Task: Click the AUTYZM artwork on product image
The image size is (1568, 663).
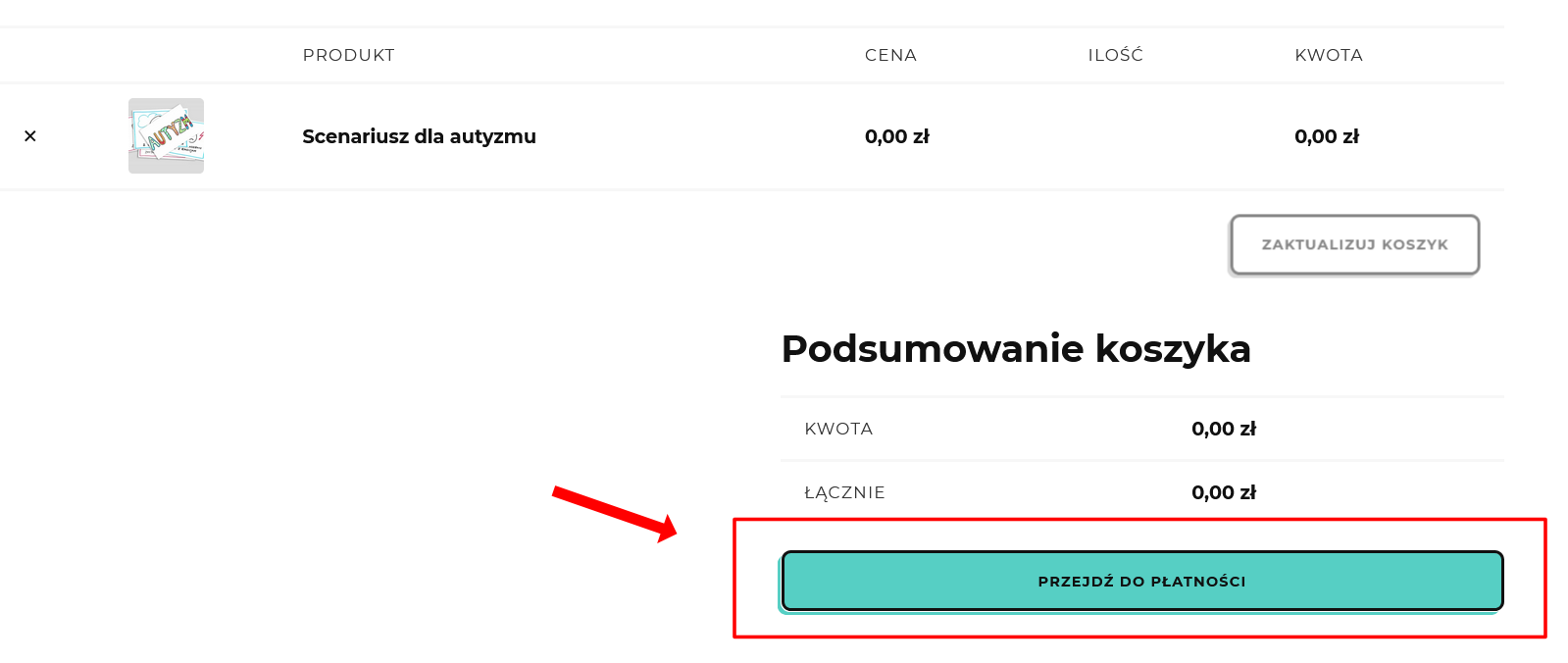Action: [170, 130]
